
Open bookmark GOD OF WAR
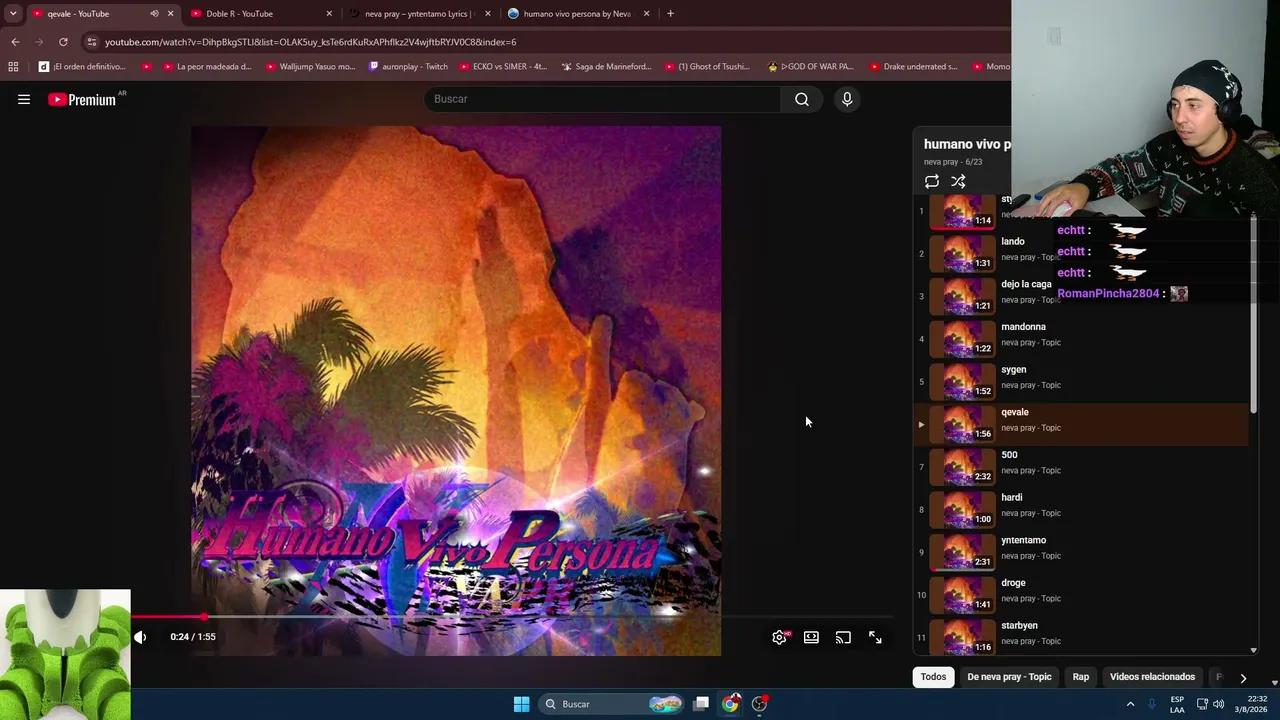click(x=810, y=67)
